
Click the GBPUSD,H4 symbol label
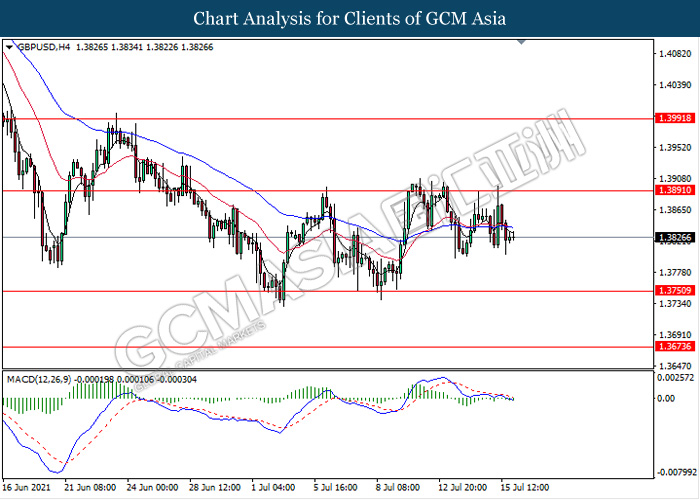tap(43, 47)
